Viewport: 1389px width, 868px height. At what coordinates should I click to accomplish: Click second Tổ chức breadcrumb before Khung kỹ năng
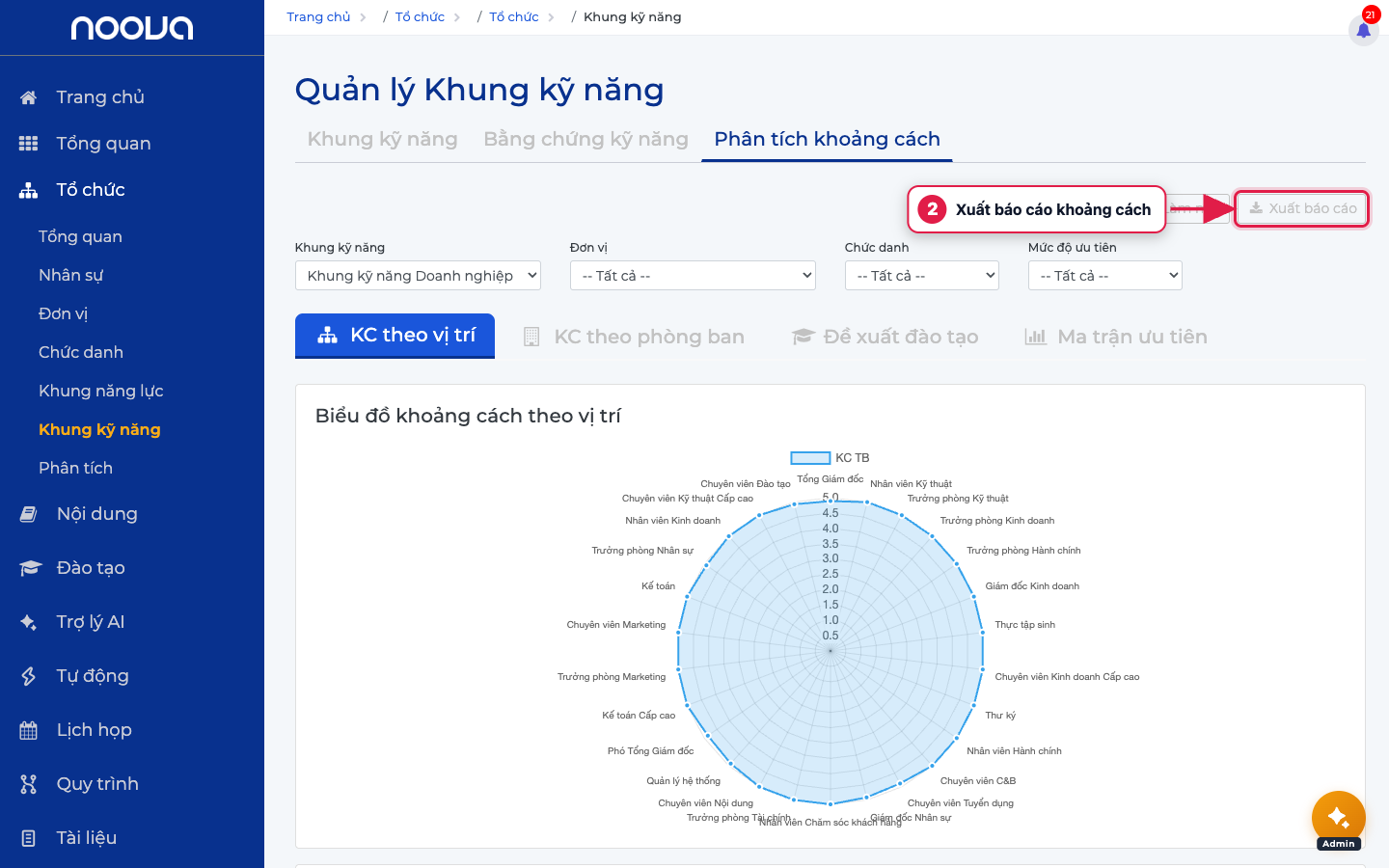click(x=514, y=16)
